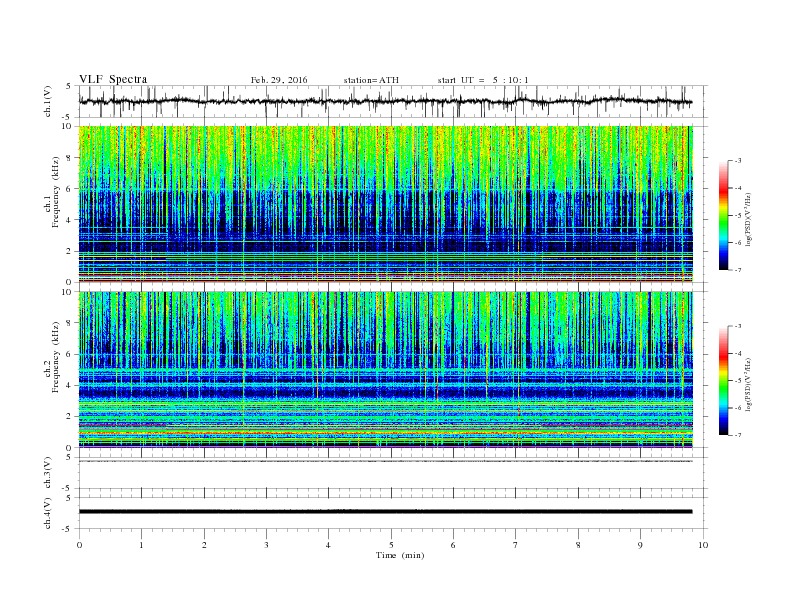The height and width of the screenshot is (612, 792).
Task: Click the start UT time label
Action: tap(483, 80)
